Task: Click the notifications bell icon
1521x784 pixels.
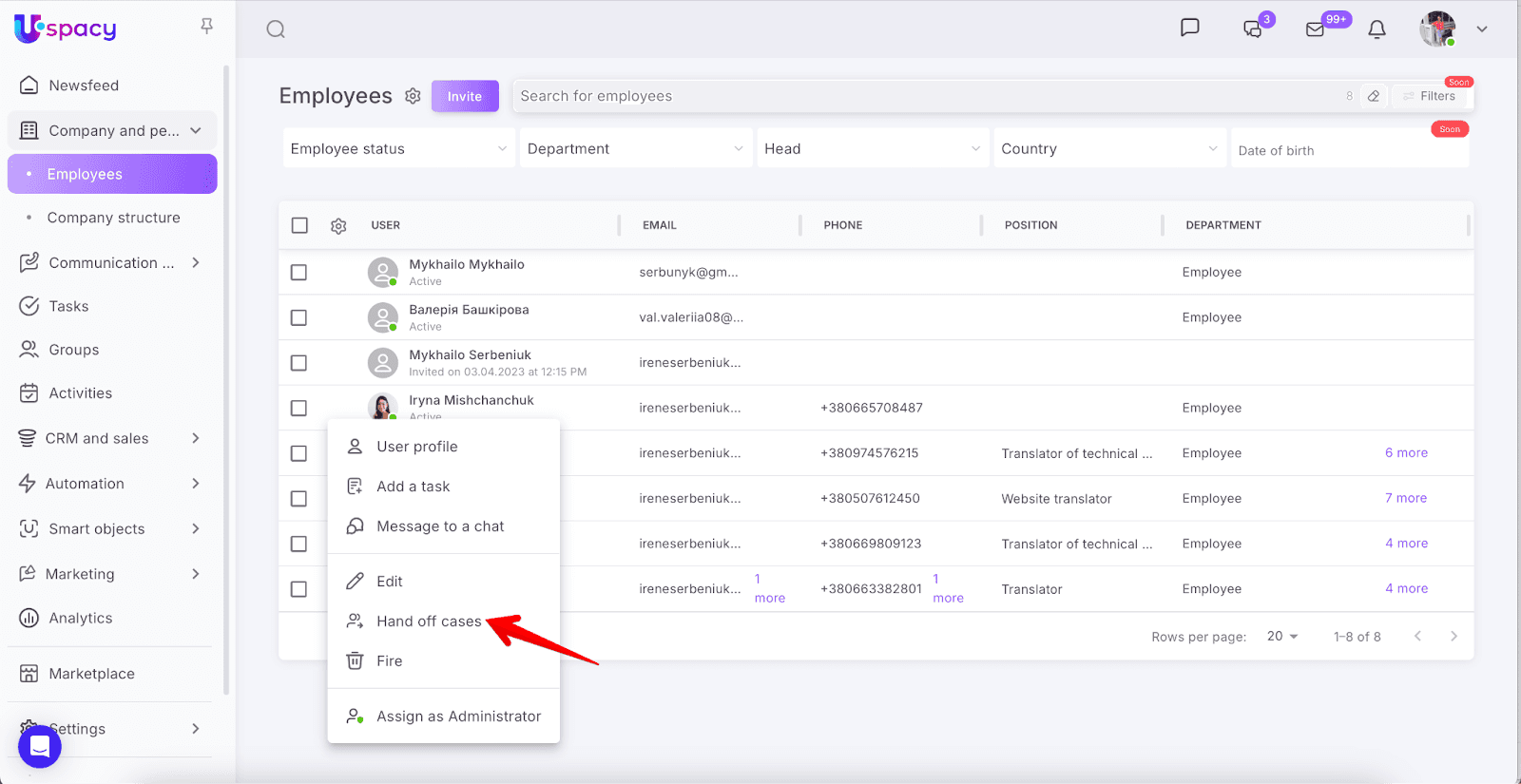Action: [1377, 29]
